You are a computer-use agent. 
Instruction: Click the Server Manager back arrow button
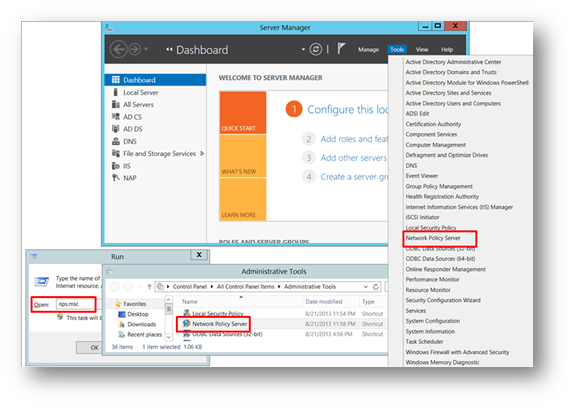tap(118, 49)
